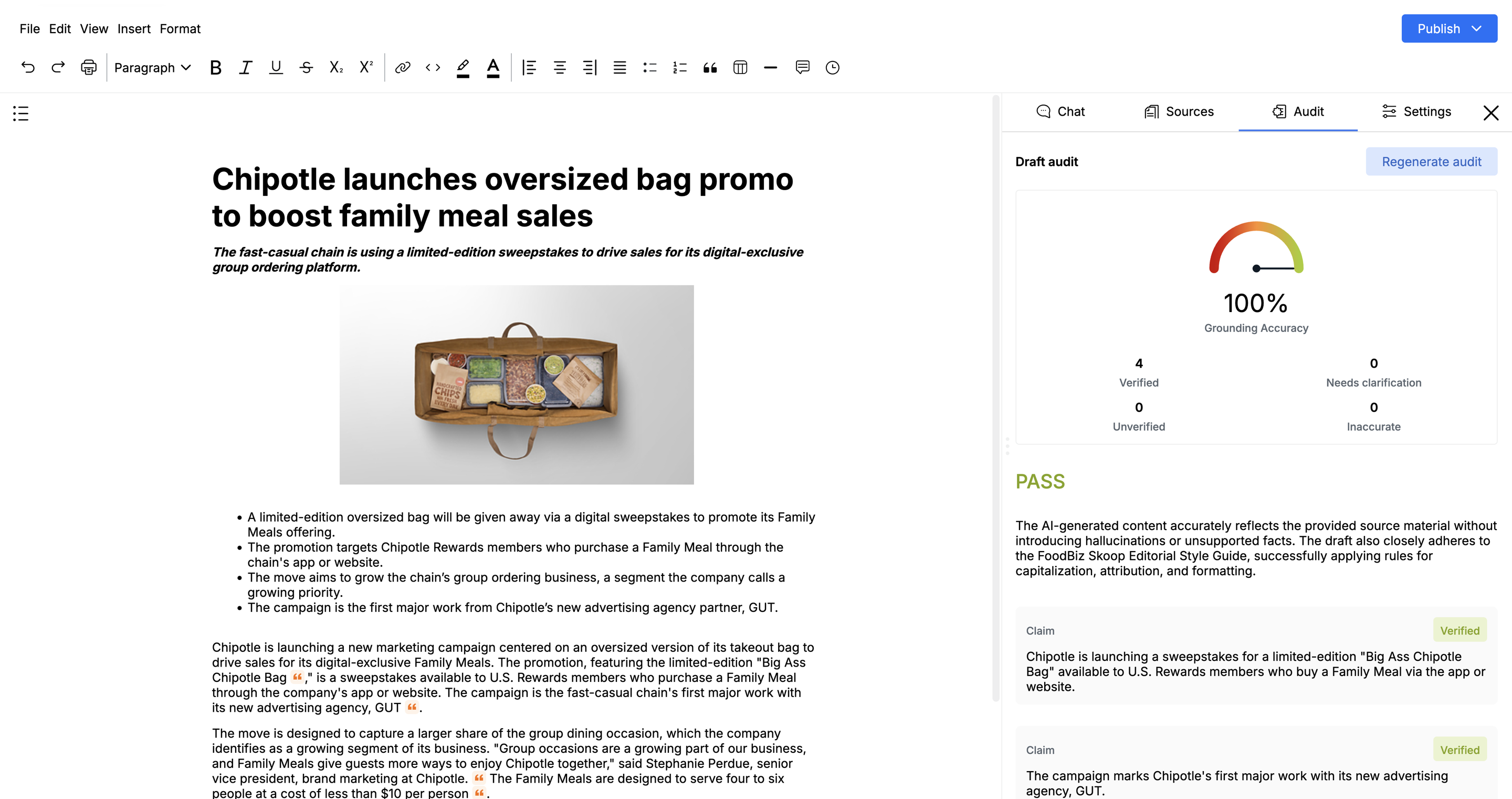Screen dimensions: 1512x799
Task: Open version history clock
Action: (x=832, y=68)
